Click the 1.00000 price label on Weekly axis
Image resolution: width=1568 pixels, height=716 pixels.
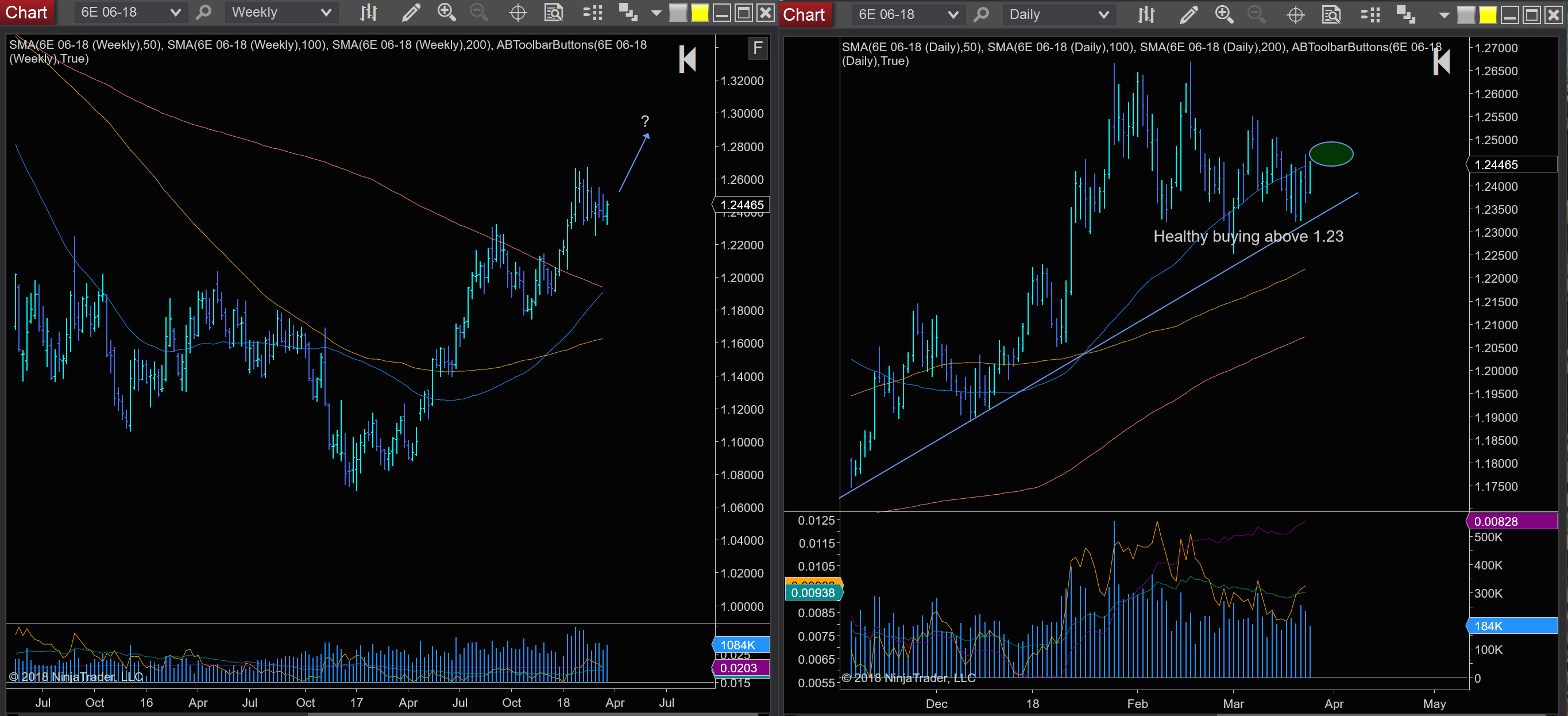742,606
